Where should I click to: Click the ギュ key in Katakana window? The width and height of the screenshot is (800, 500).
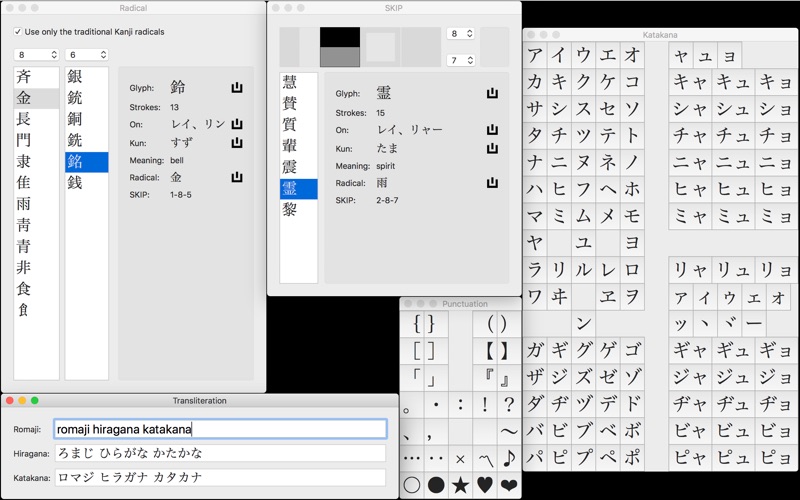click(x=734, y=350)
